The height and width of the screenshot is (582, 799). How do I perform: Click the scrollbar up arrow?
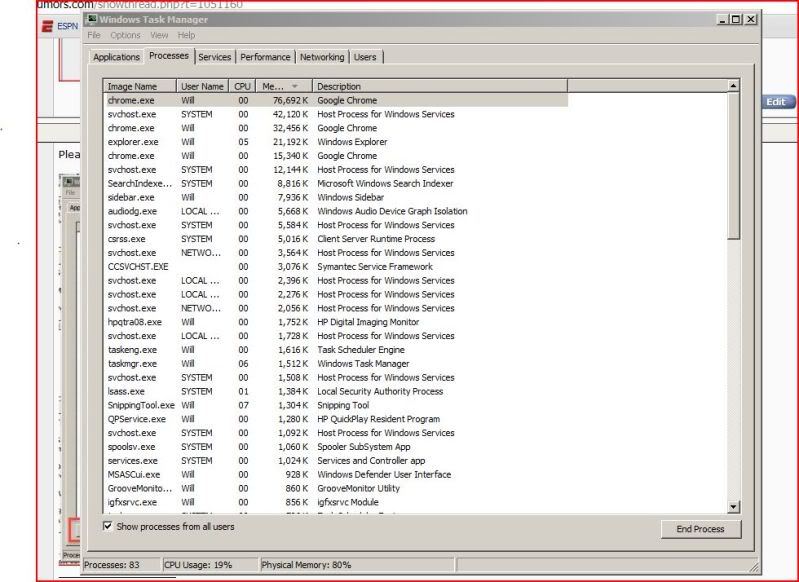pos(733,86)
